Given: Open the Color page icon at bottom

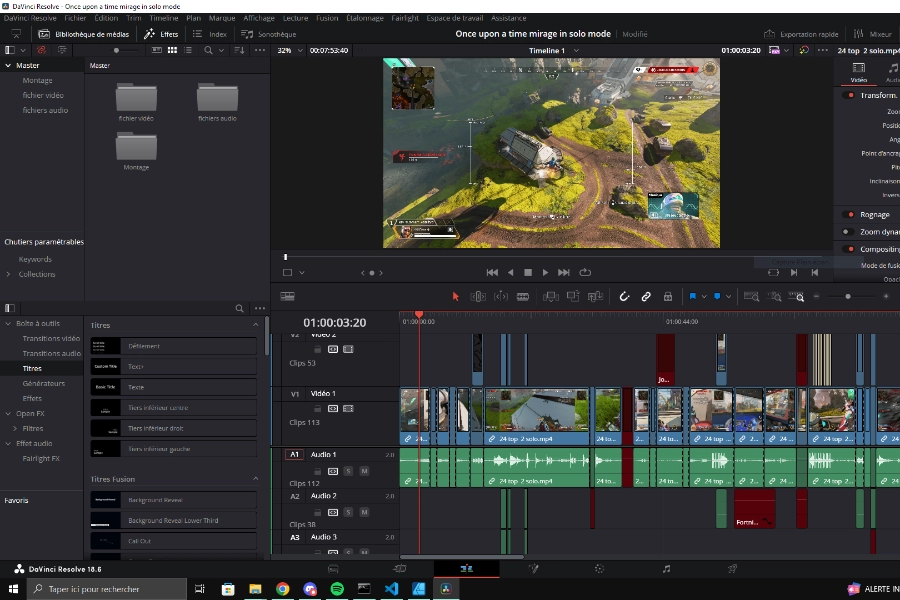Looking at the screenshot, I should [x=599, y=569].
